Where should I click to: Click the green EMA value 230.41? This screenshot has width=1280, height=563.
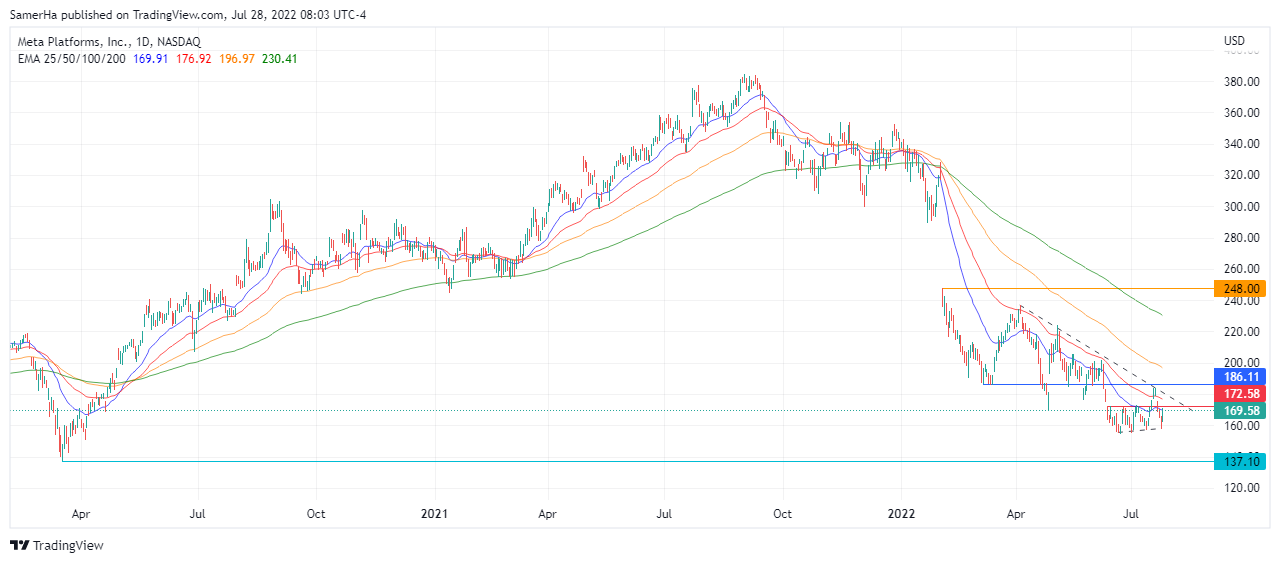(279, 59)
